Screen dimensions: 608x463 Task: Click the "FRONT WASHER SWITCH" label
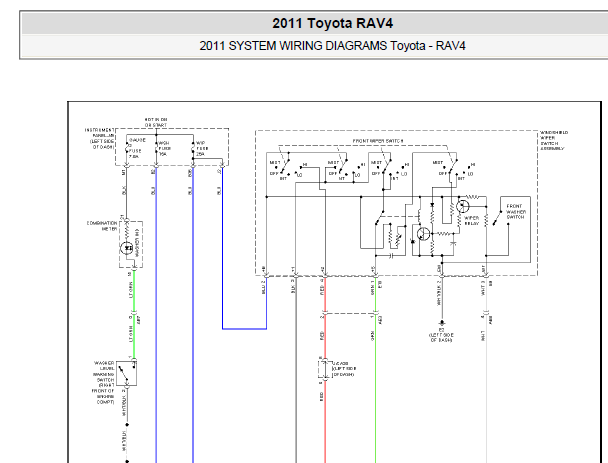pyautogui.click(x=515, y=212)
